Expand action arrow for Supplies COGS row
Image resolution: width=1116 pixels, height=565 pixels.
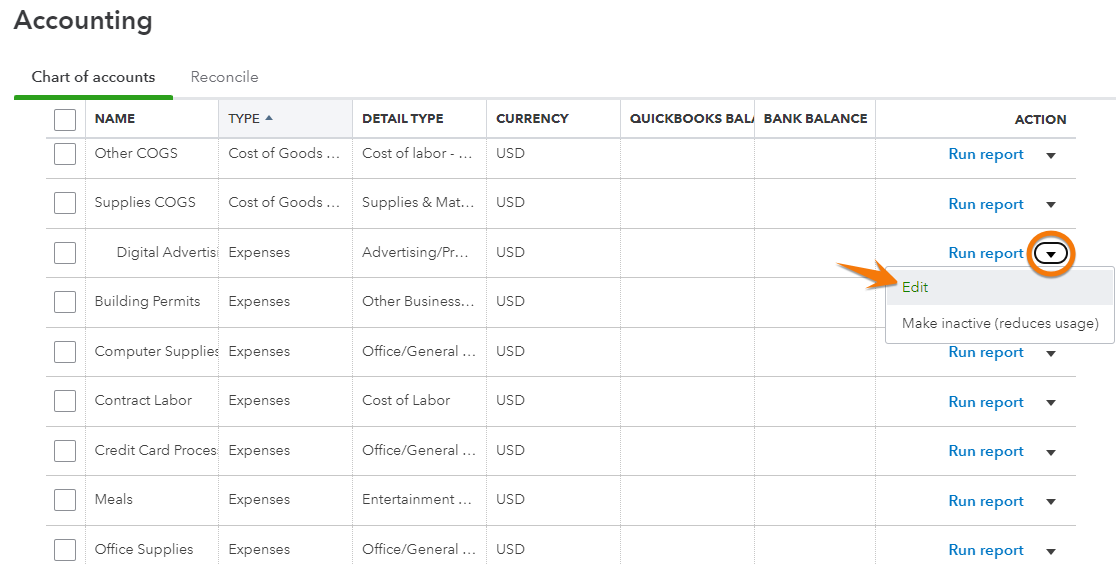(x=1050, y=205)
